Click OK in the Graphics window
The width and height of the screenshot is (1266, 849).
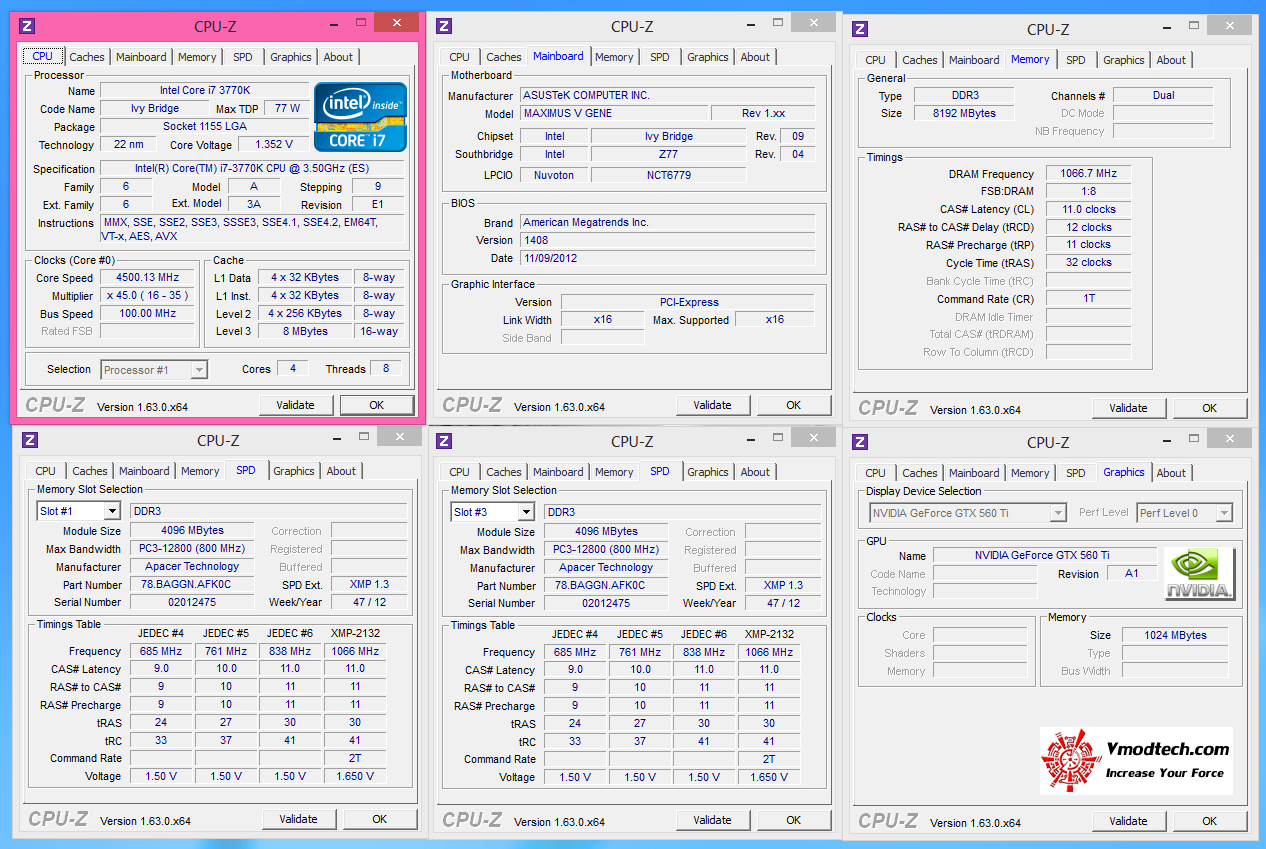click(x=1209, y=821)
